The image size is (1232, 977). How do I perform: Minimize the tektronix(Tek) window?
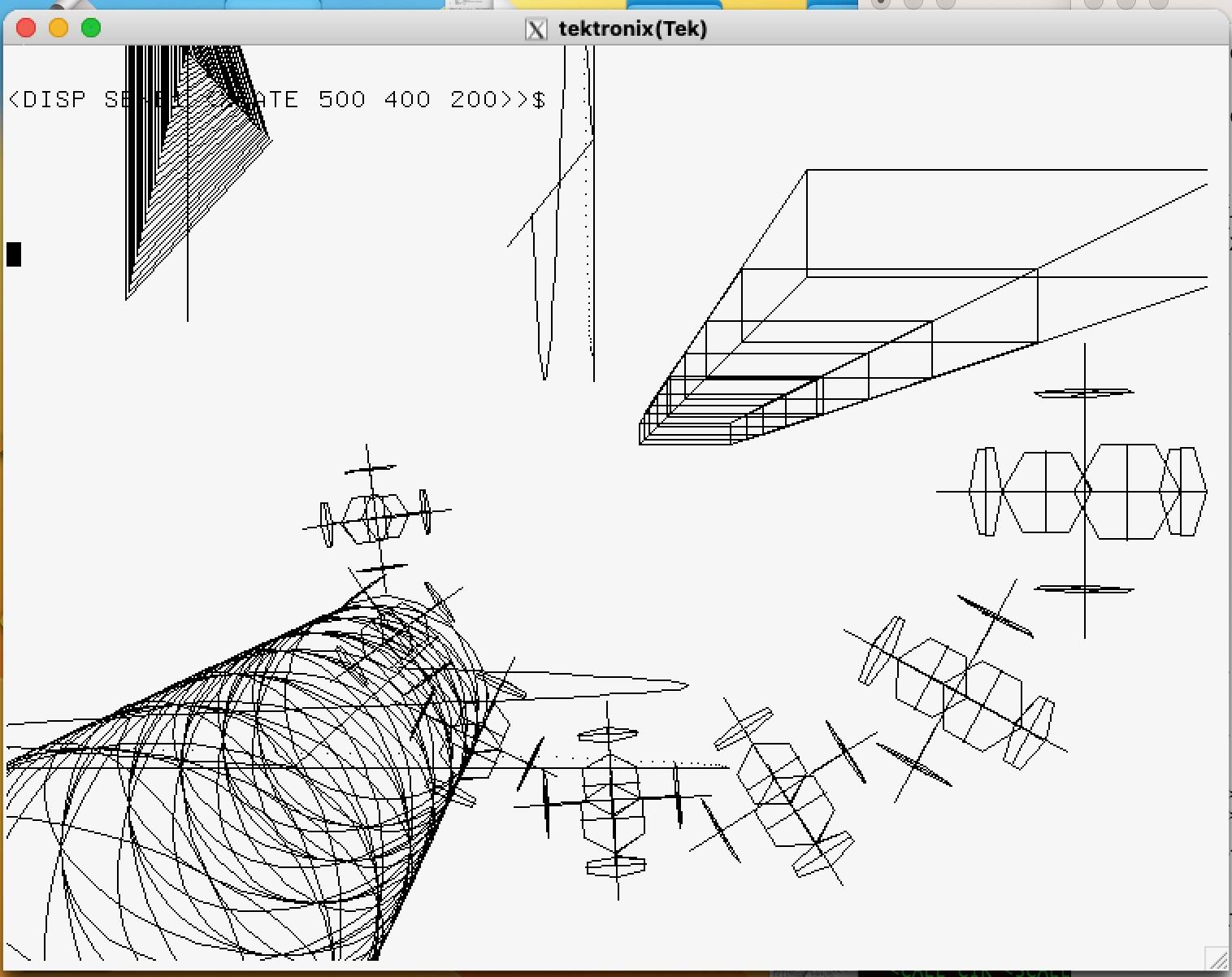click(59, 28)
